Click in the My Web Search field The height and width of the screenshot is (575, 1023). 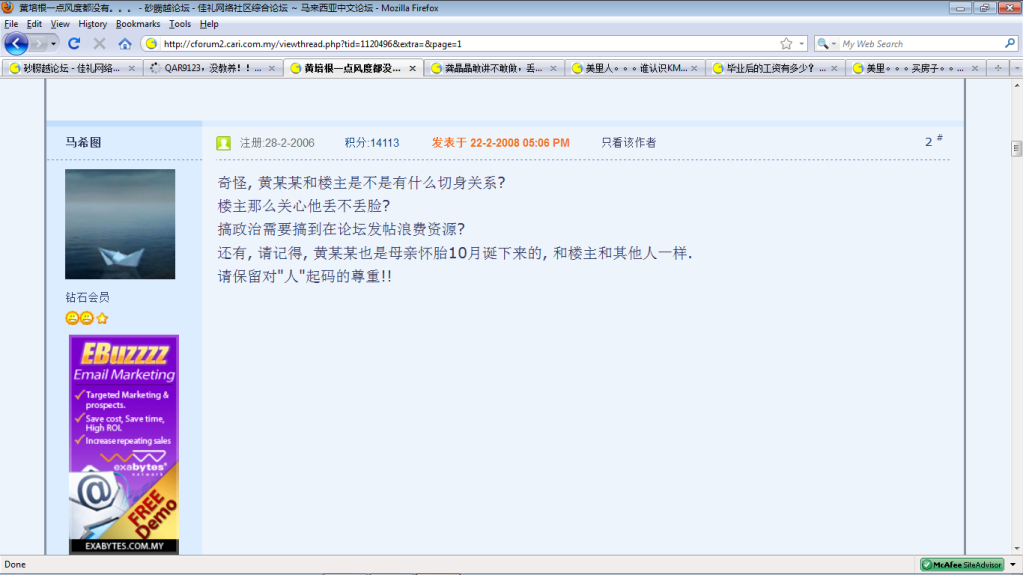pyautogui.click(x=920, y=44)
